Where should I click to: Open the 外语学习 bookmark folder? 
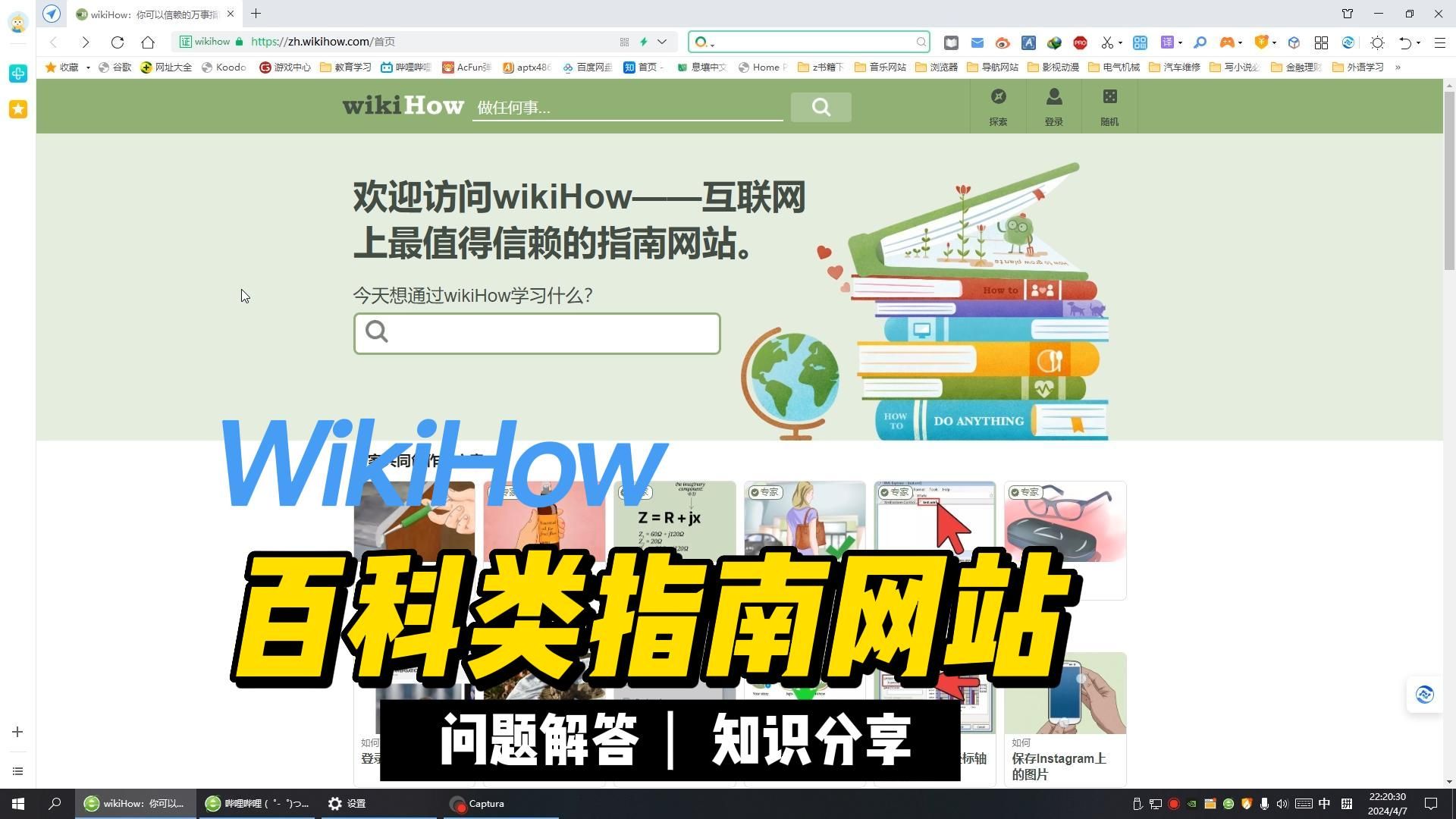click(x=1358, y=67)
